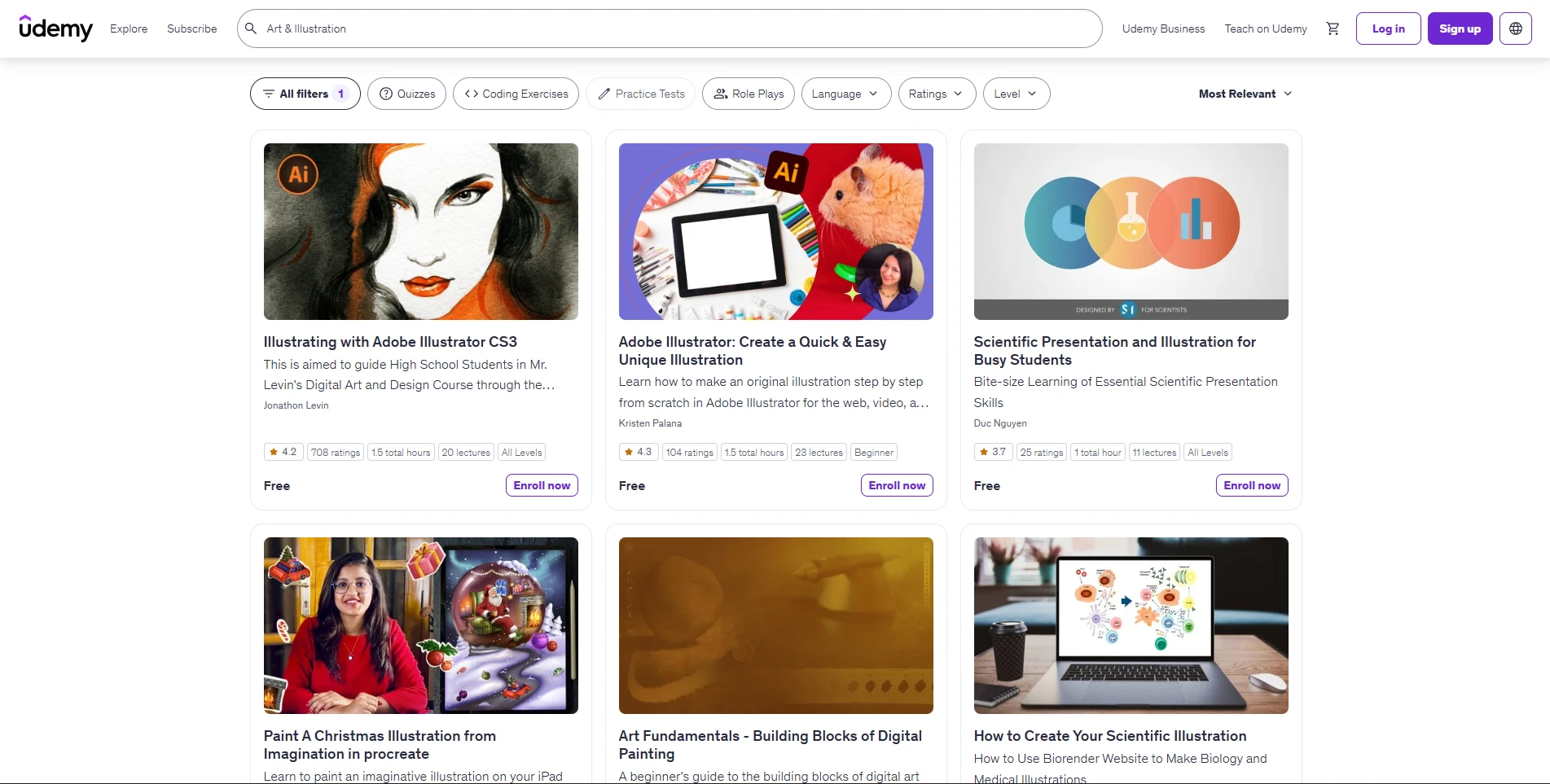Image resolution: width=1550 pixels, height=784 pixels.
Task: Open the shopping cart
Action: [1333, 28]
